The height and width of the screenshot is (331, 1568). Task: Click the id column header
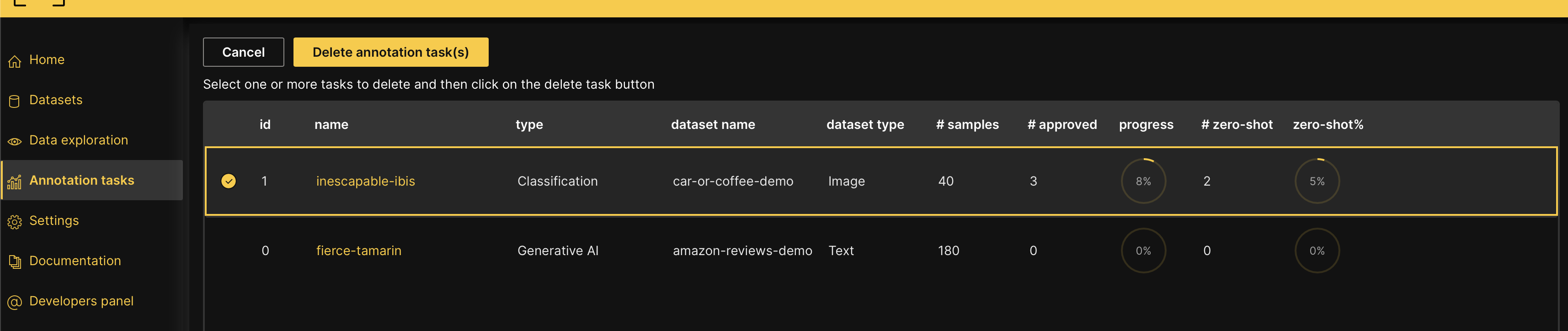tap(265, 125)
